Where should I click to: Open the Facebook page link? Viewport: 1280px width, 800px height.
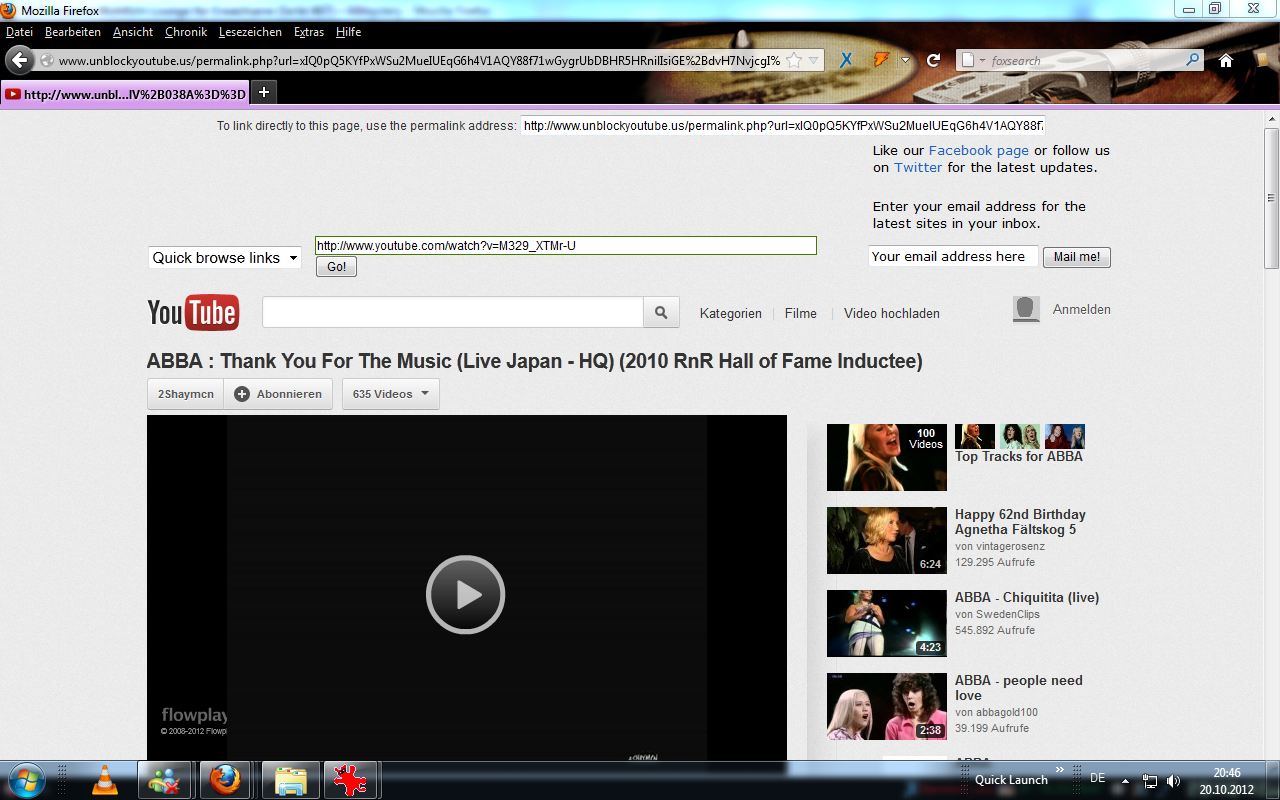tap(979, 150)
